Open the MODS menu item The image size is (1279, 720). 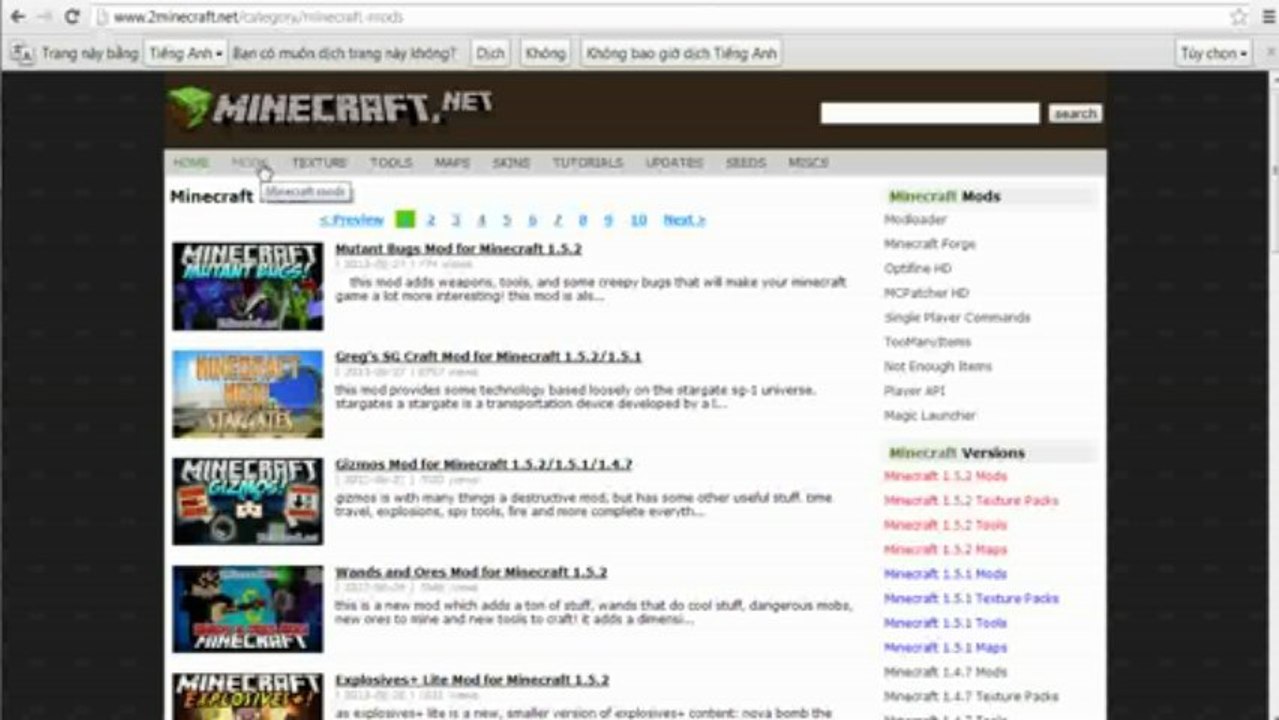click(249, 162)
